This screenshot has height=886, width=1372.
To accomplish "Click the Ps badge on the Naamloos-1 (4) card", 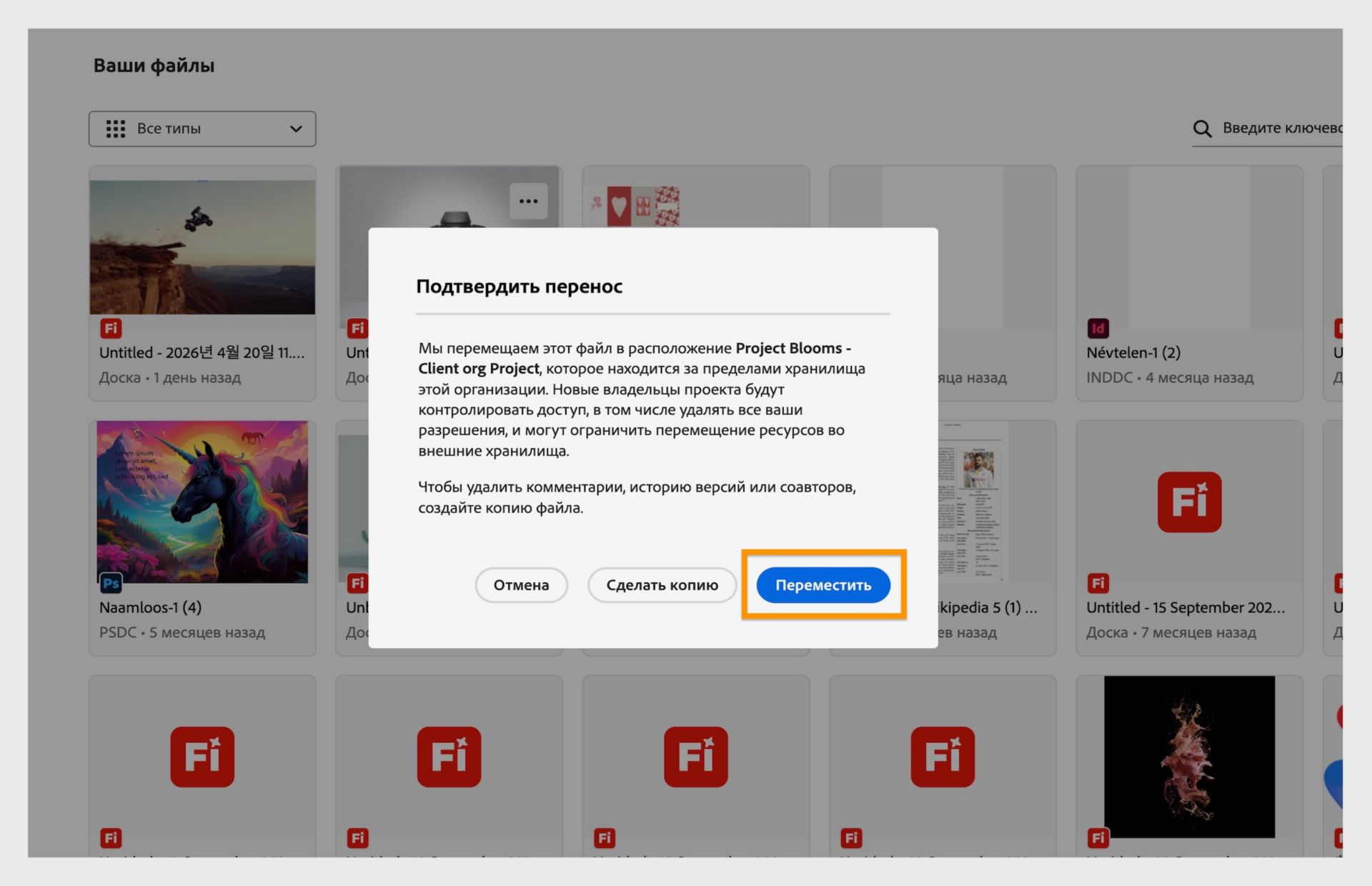I will (111, 583).
